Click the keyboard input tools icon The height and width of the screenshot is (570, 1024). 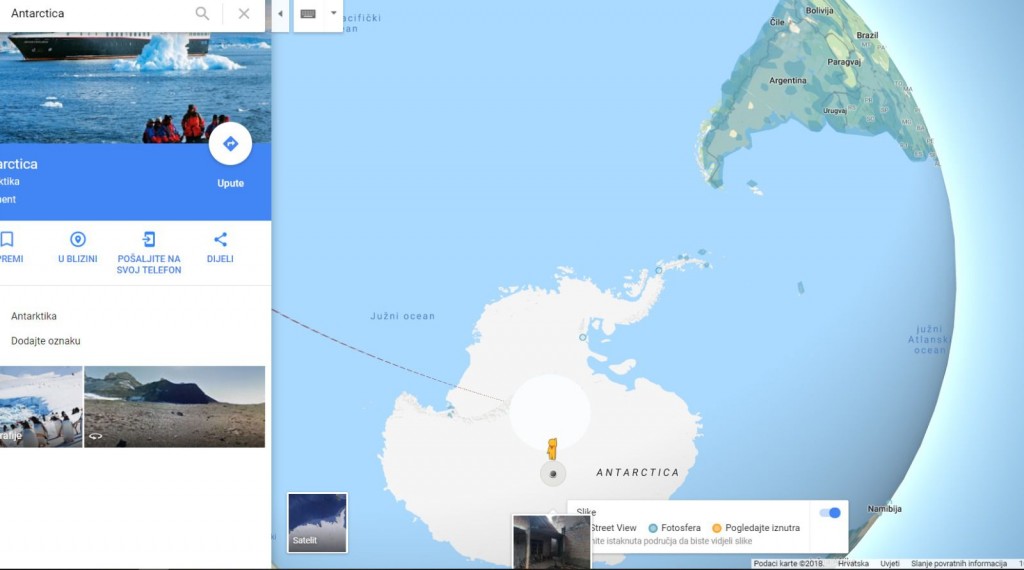pos(308,14)
